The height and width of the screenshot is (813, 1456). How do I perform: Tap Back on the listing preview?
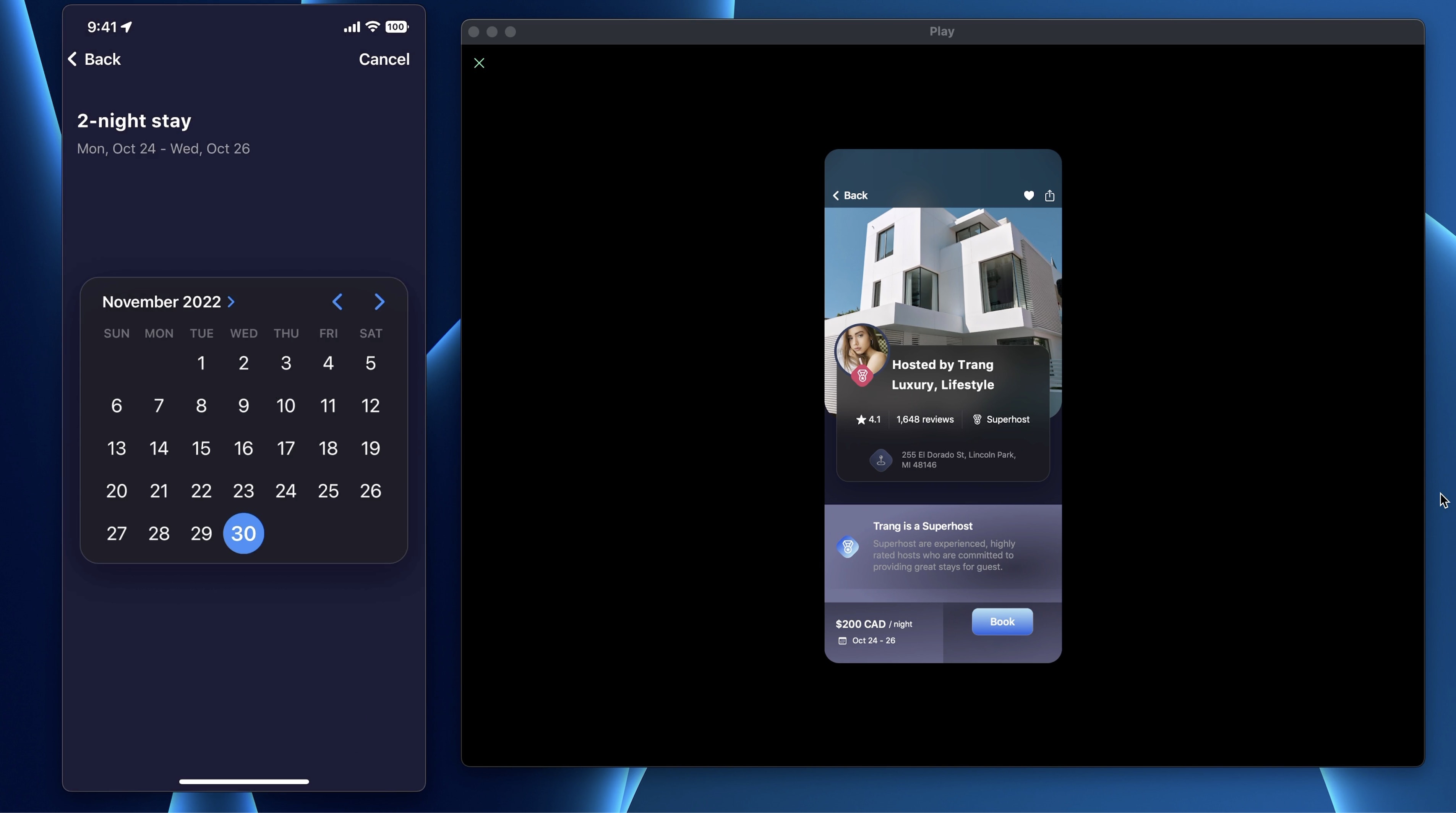point(850,196)
